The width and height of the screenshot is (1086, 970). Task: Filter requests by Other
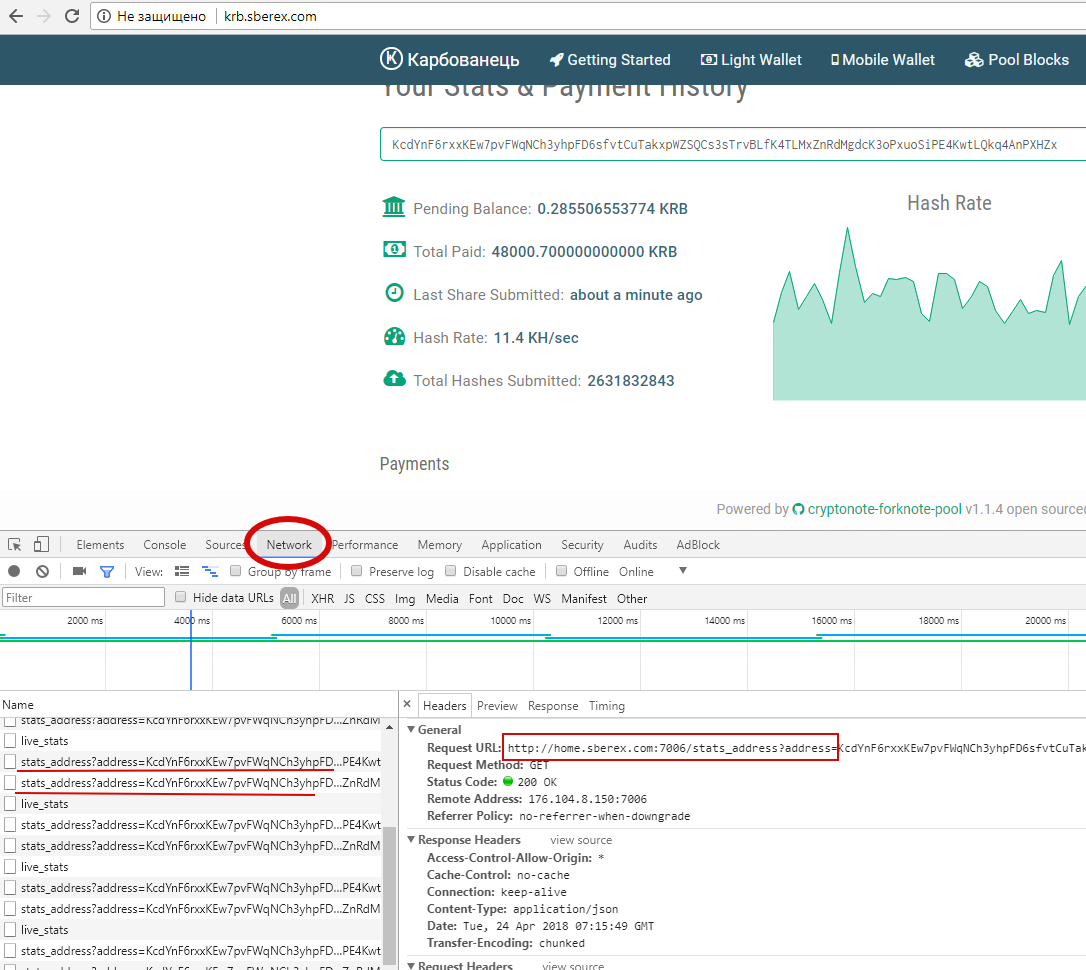632,598
